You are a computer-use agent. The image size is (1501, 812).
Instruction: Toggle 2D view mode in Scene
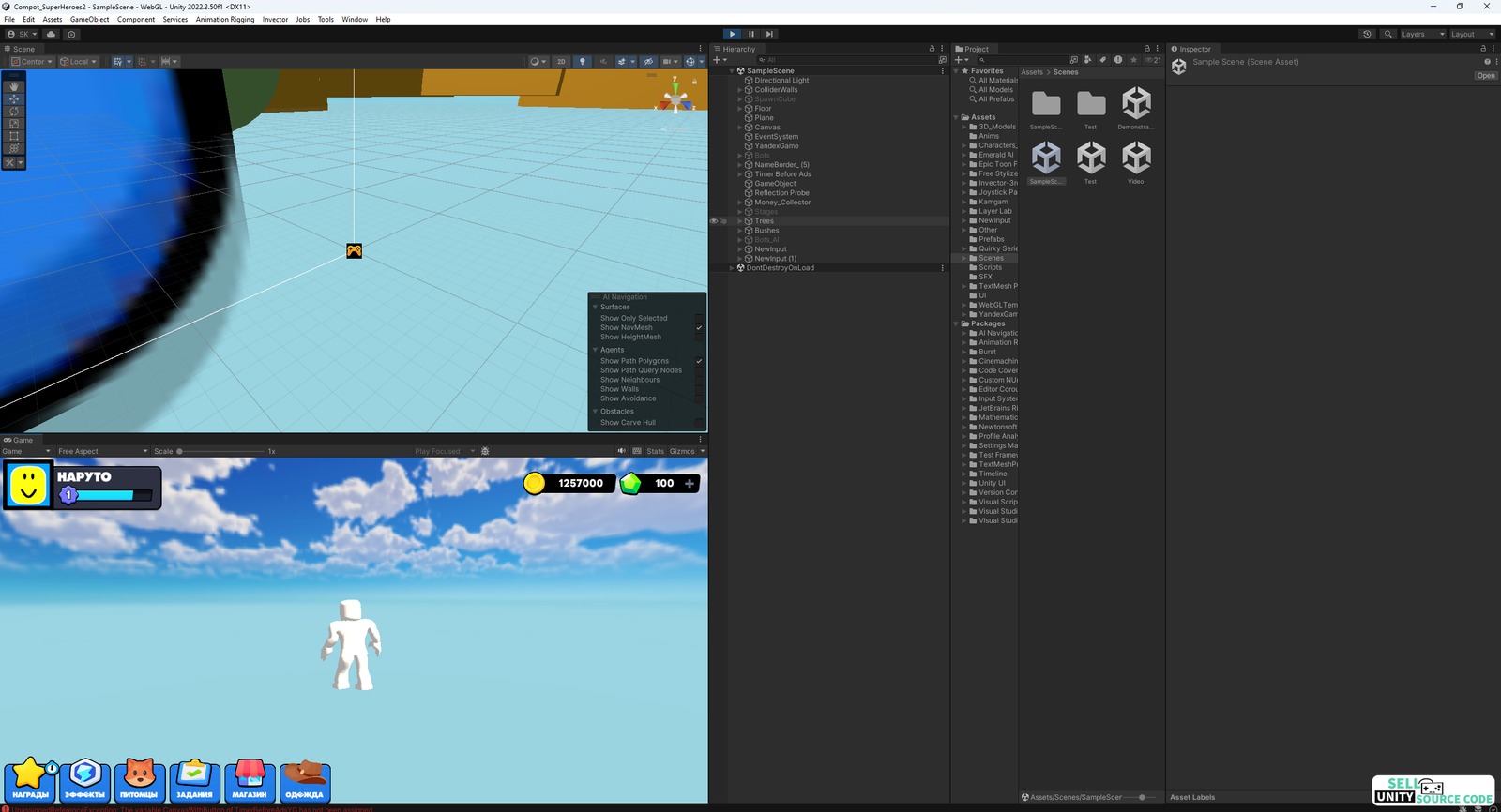(x=561, y=62)
